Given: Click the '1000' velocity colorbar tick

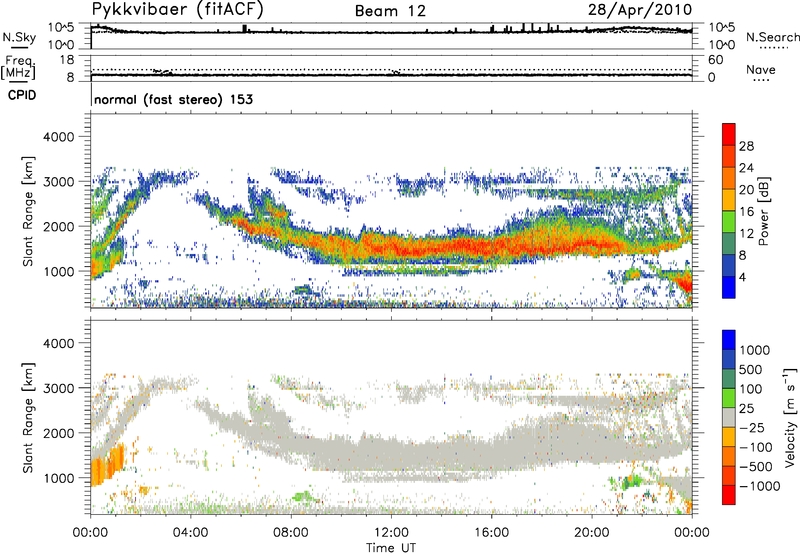Looking at the screenshot, I should (754, 350).
